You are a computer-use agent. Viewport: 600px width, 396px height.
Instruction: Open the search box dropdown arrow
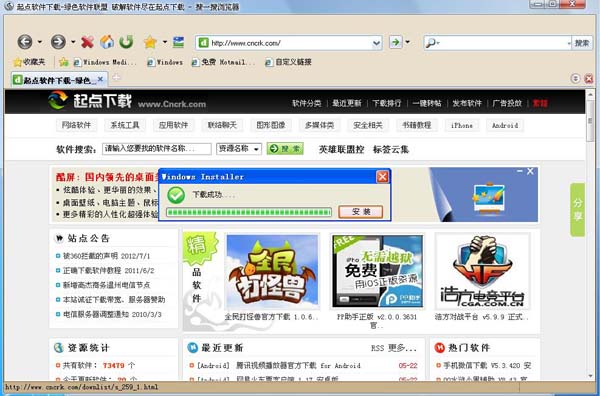[569, 43]
